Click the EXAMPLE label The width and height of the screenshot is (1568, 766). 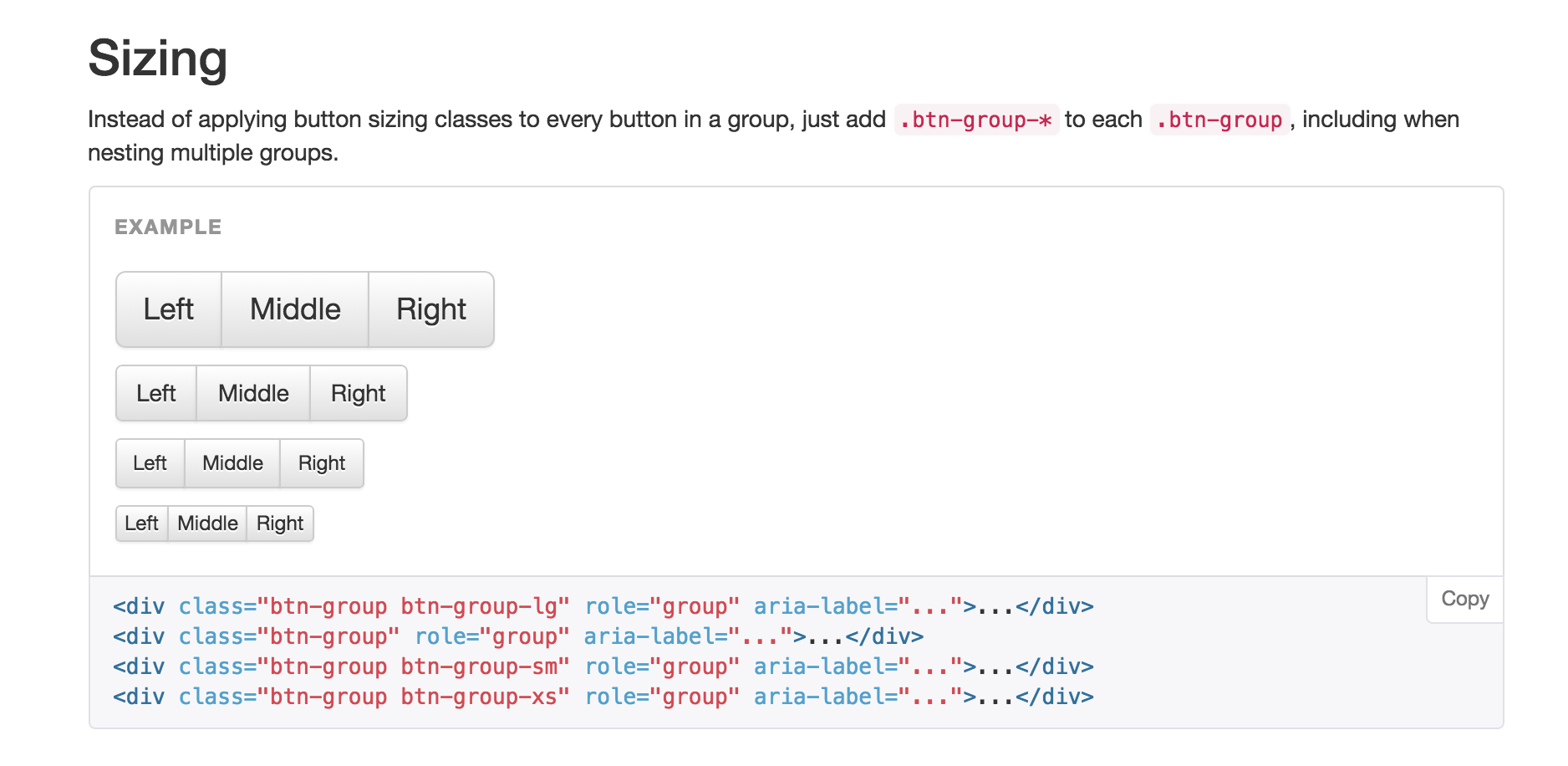click(x=168, y=227)
